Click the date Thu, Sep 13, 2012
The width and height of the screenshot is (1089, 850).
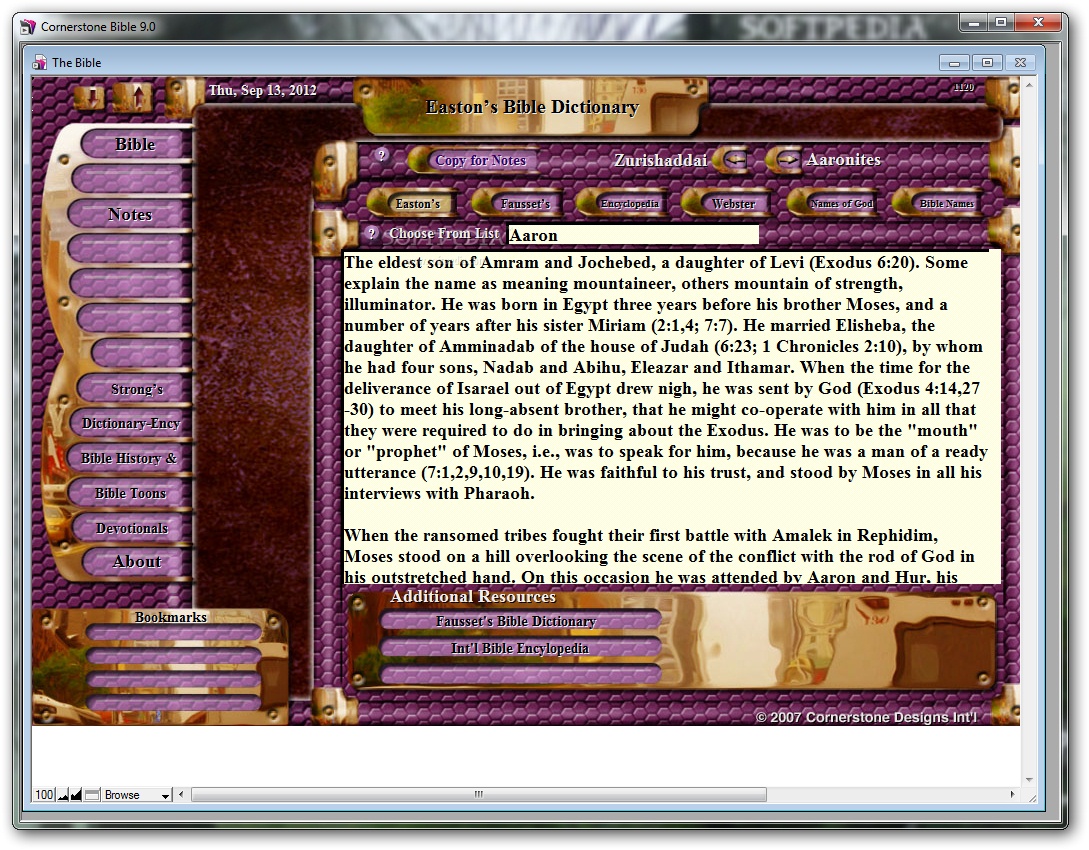(x=263, y=90)
